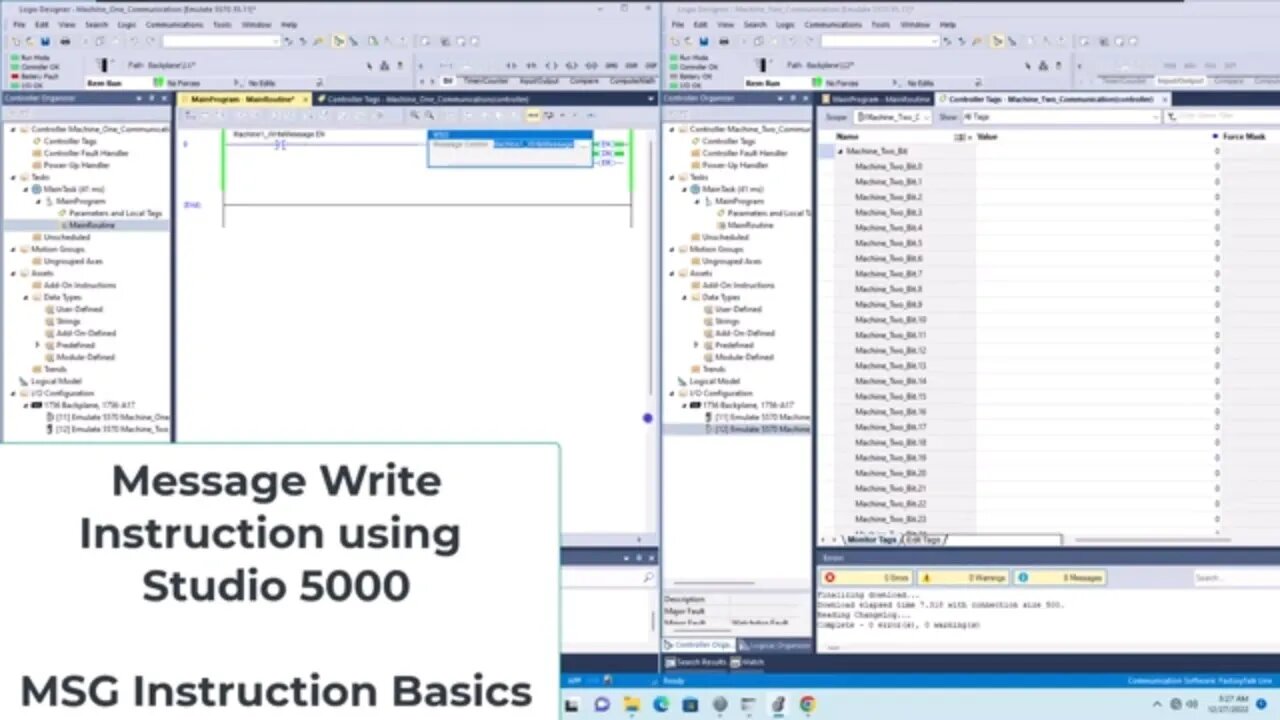Open Watch tab at bottom of Machine Two
This screenshot has width=1280, height=720.
click(747, 662)
